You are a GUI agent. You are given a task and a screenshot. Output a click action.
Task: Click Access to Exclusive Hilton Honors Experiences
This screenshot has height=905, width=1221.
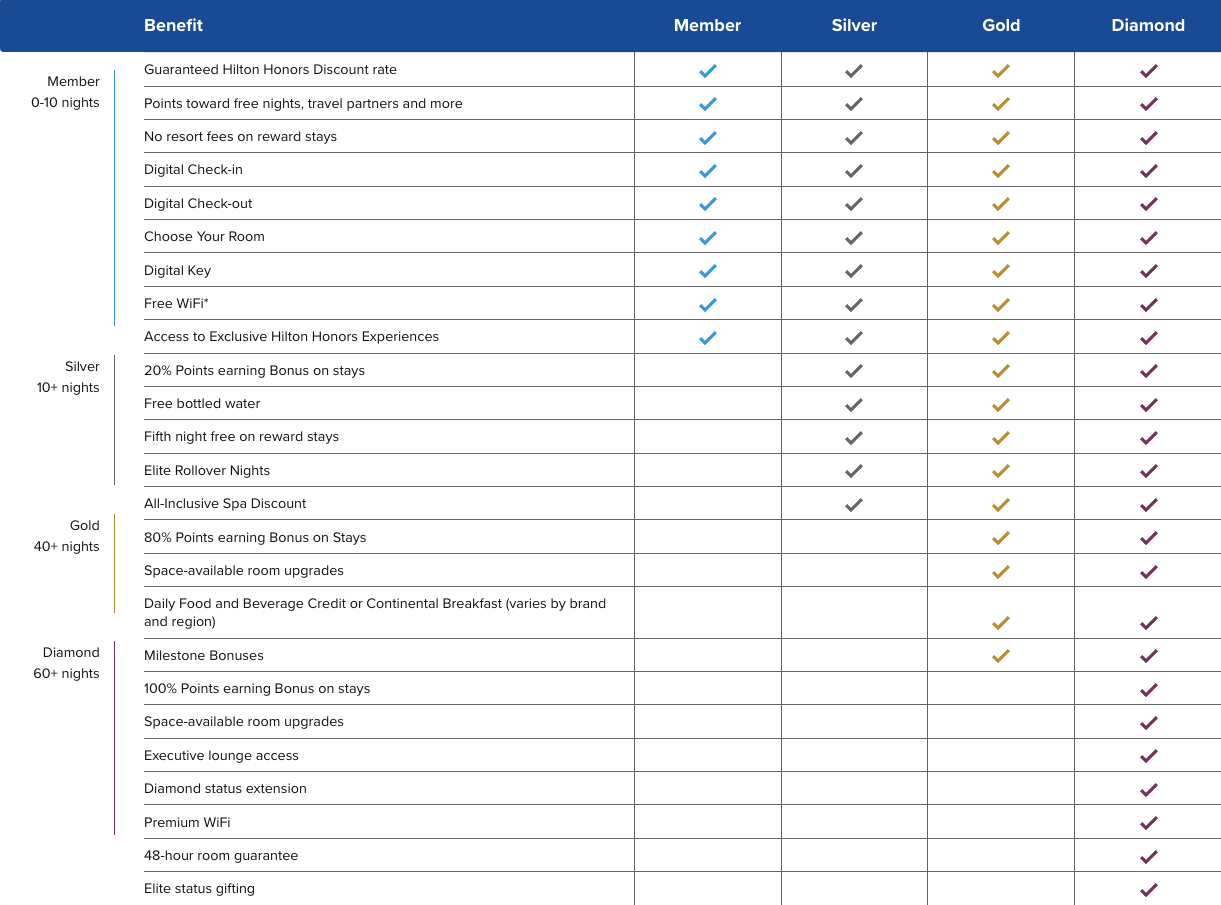tap(291, 337)
